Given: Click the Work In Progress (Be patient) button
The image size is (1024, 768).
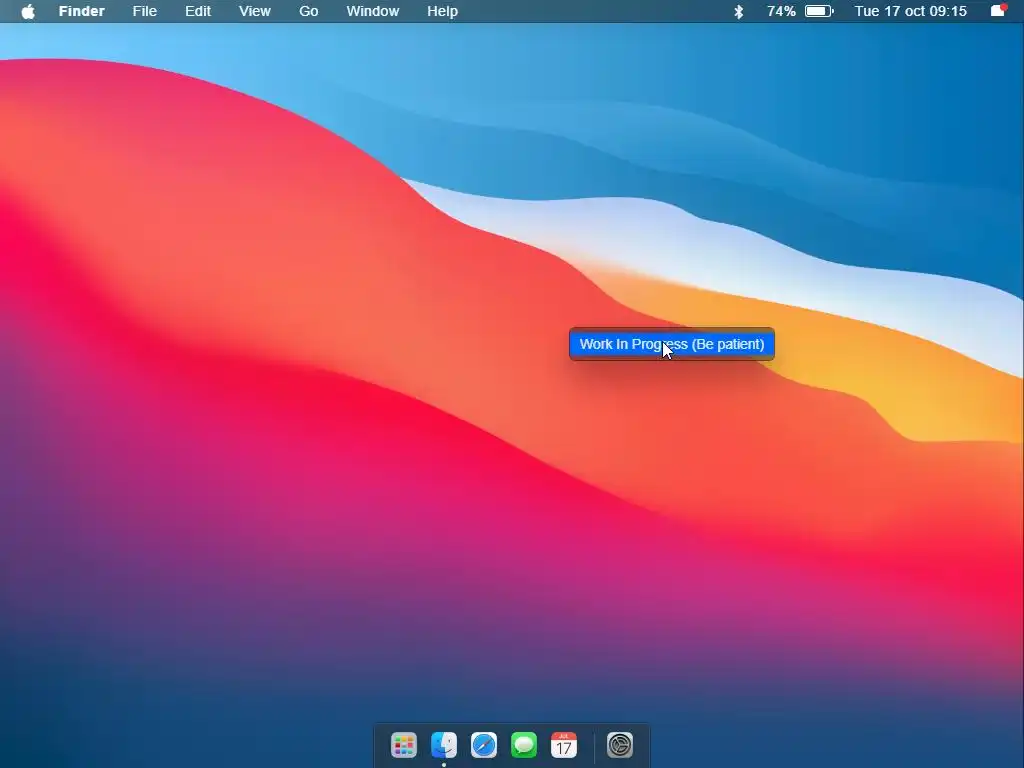Looking at the screenshot, I should click(x=672, y=344).
